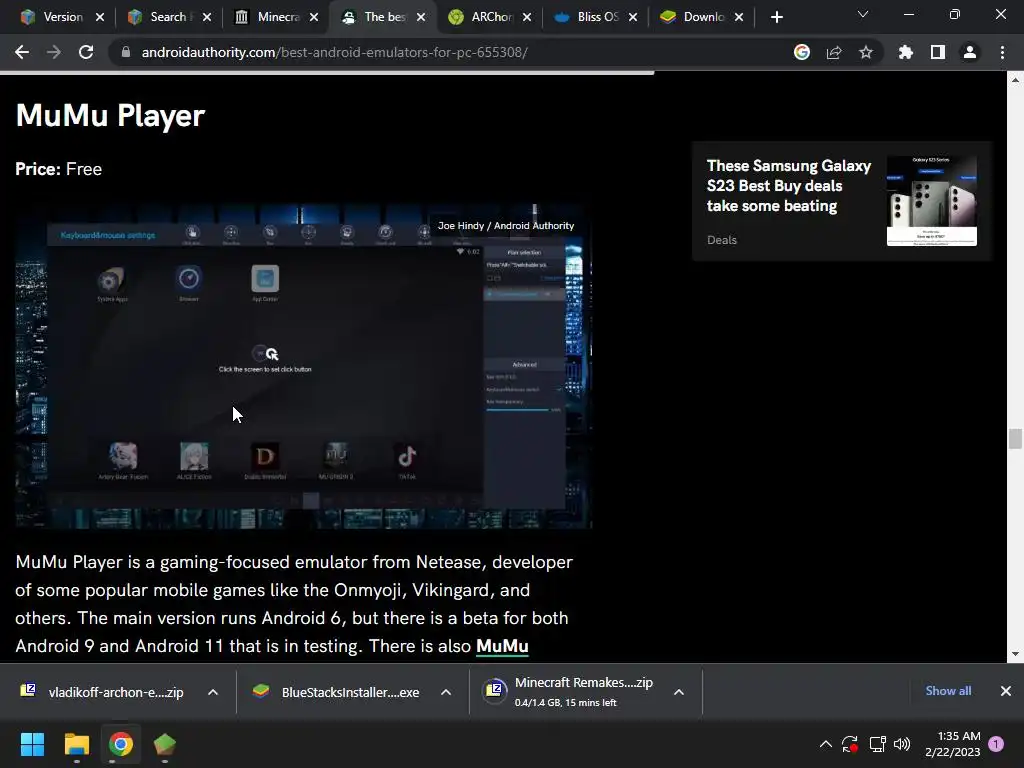Viewport: 1024px width, 768px height.
Task: Click the browser forward arrow
Action: tap(54, 52)
